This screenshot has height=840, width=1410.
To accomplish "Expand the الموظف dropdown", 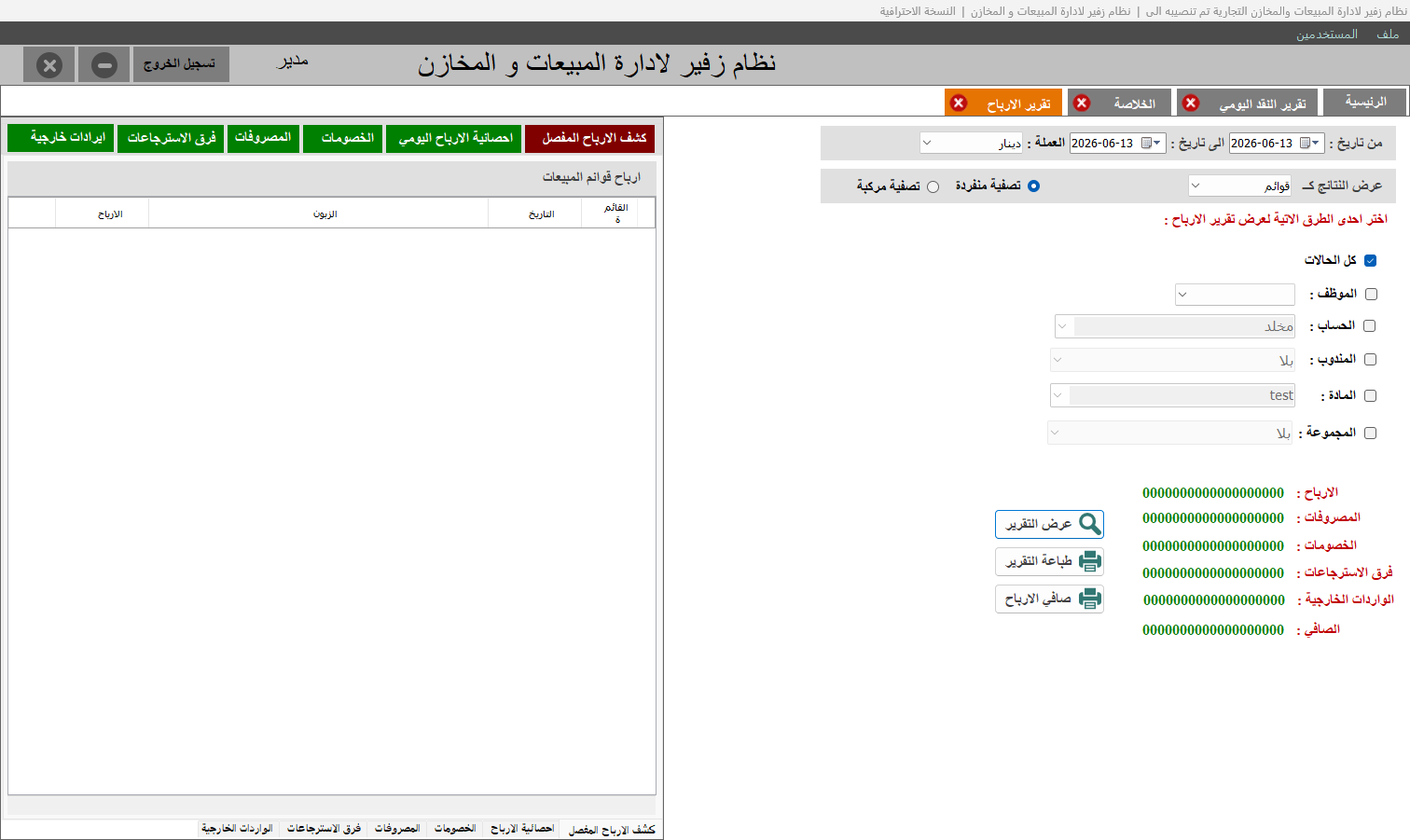I will 1235,295.
